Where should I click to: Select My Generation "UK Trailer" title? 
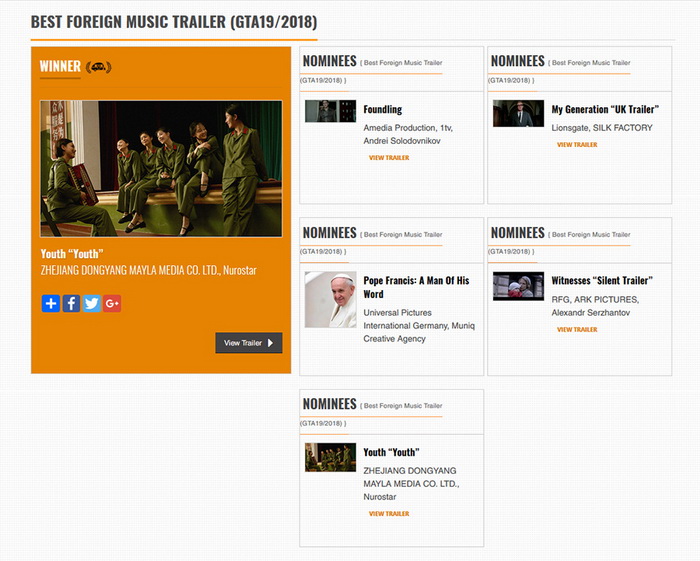pyautogui.click(x=605, y=109)
